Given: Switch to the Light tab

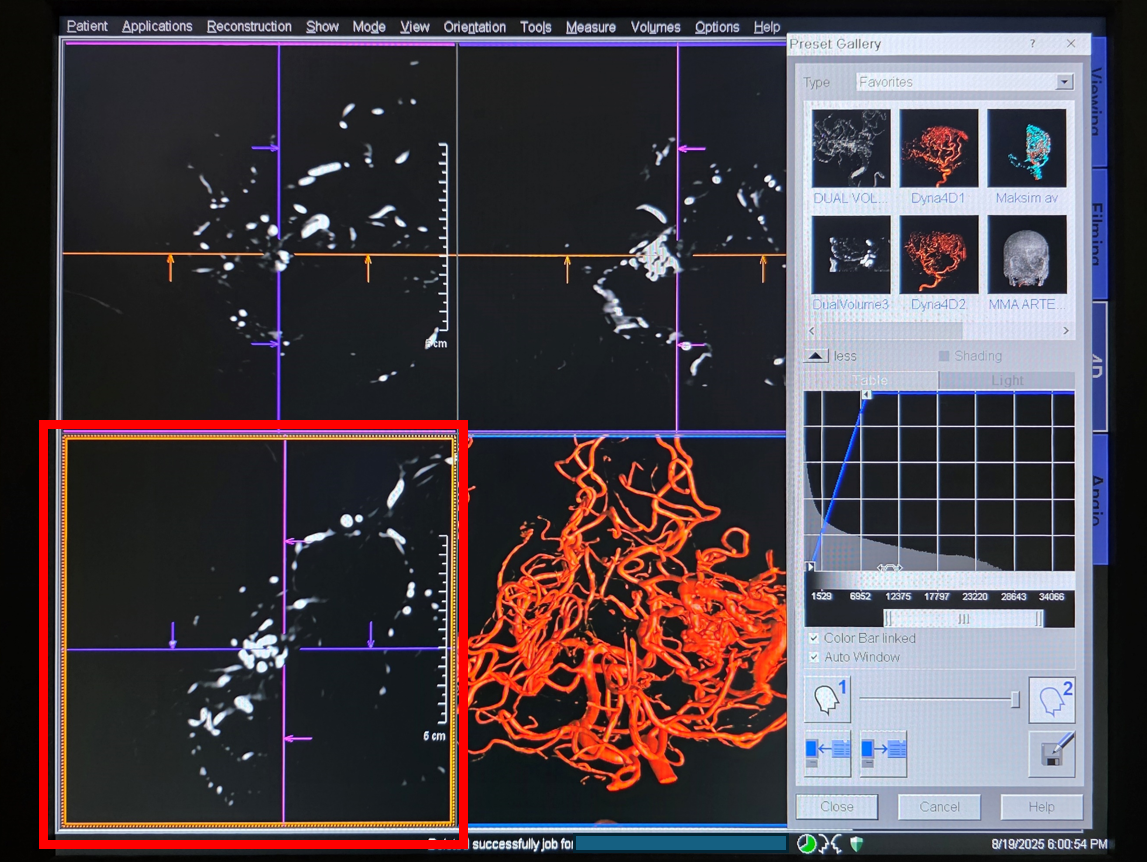Looking at the screenshot, I should coord(1007,380).
